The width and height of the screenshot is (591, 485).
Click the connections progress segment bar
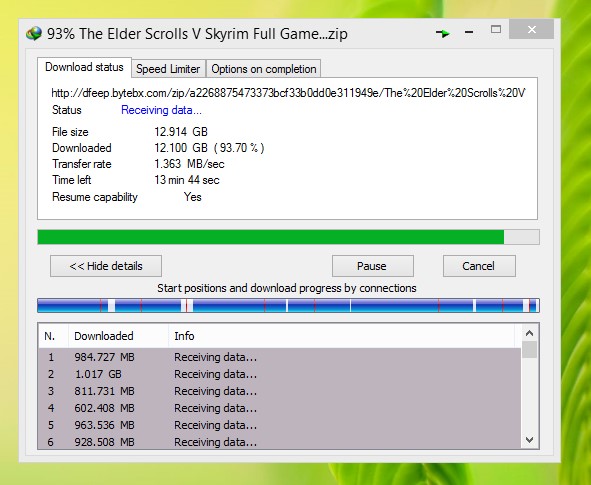point(288,305)
